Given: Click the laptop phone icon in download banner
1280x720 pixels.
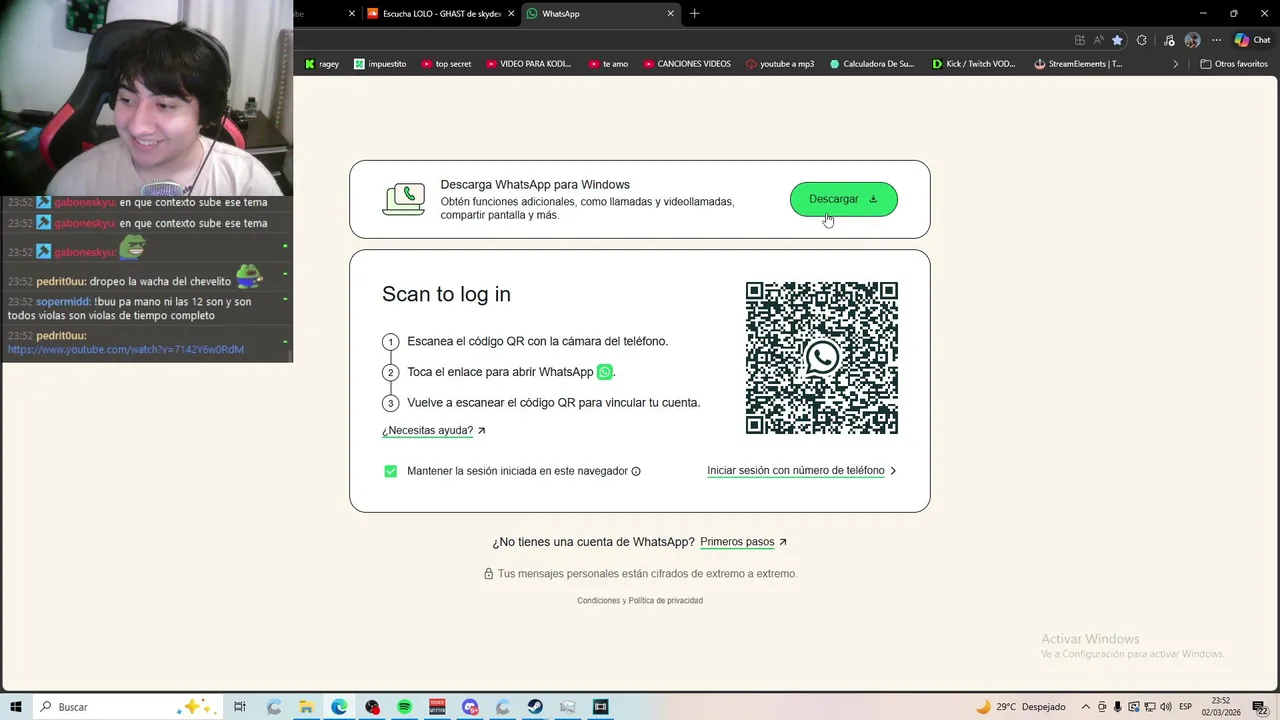Looking at the screenshot, I should point(404,199).
